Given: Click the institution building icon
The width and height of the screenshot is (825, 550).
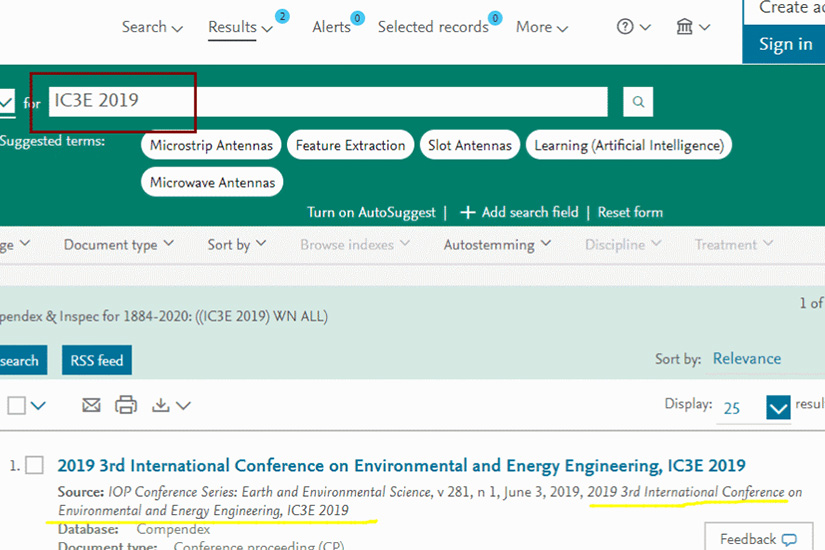Looking at the screenshot, I should 685,27.
